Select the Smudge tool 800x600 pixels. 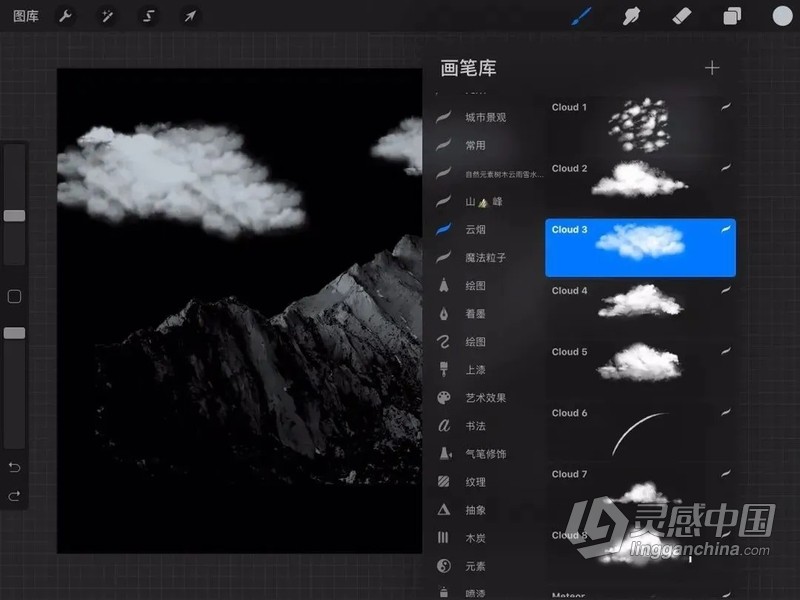pyautogui.click(x=630, y=16)
